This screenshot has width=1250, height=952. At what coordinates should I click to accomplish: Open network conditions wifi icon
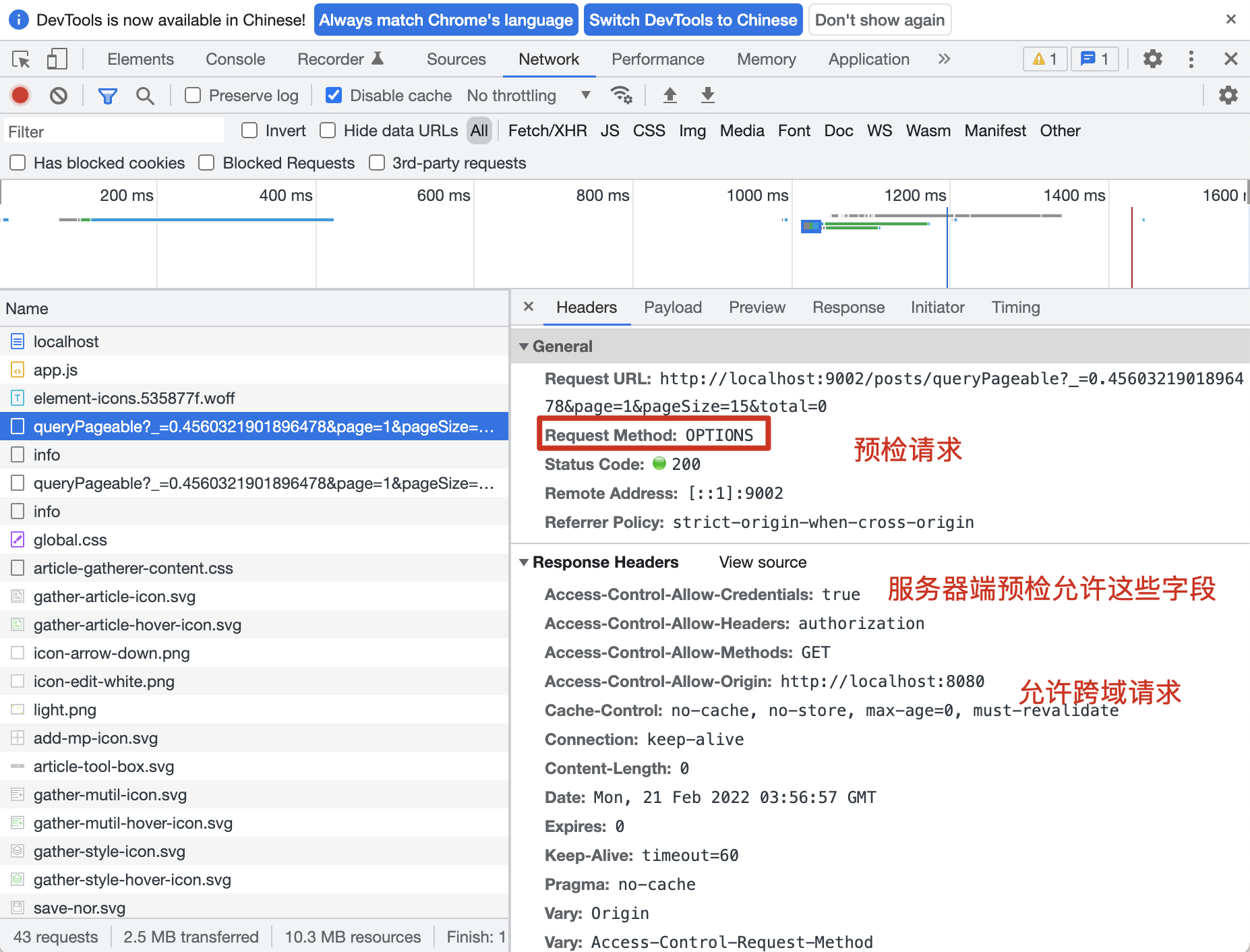(x=621, y=96)
